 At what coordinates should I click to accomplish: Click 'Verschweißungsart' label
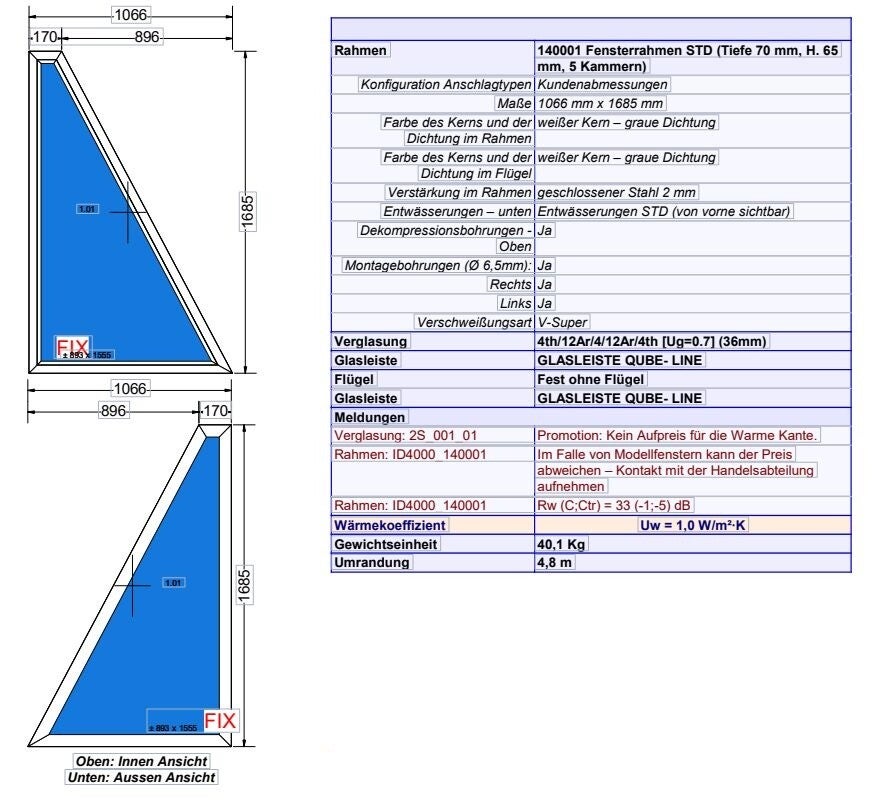[474, 322]
